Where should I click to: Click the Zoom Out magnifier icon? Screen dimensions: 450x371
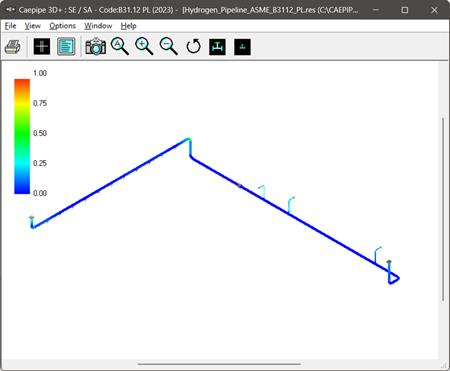[x=169, y=46]
